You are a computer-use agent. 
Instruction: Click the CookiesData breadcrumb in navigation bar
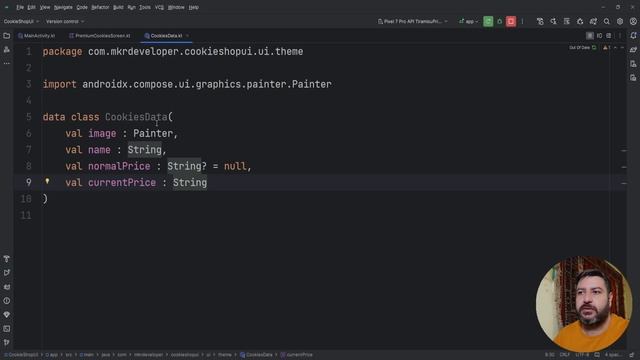256,355
